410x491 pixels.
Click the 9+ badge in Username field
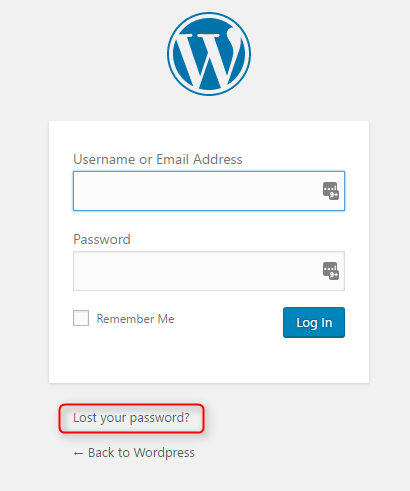point(334,195)
